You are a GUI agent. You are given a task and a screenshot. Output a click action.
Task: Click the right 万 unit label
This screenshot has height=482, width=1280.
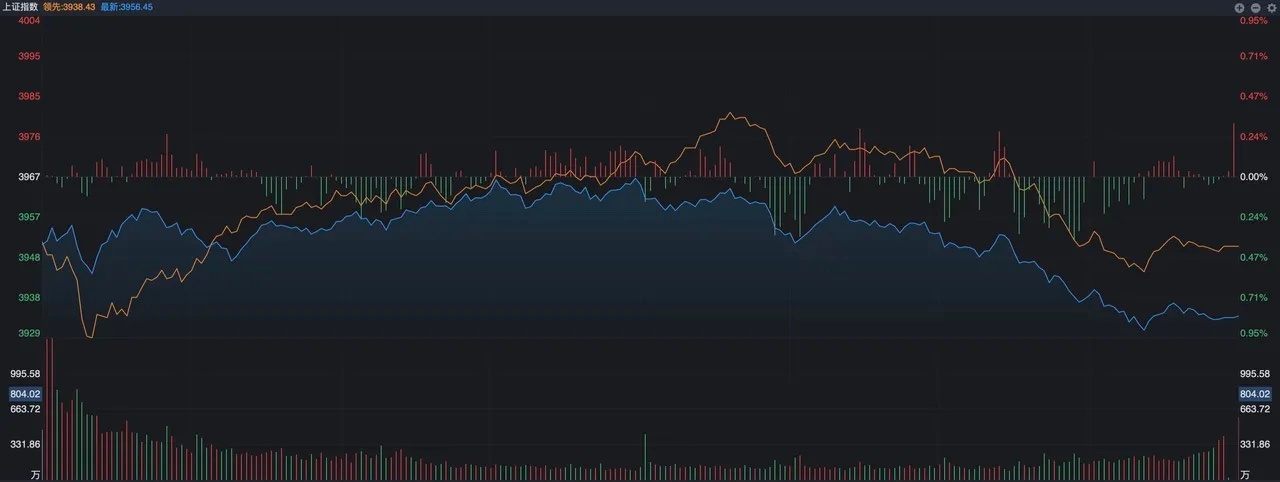[1245, 474]
